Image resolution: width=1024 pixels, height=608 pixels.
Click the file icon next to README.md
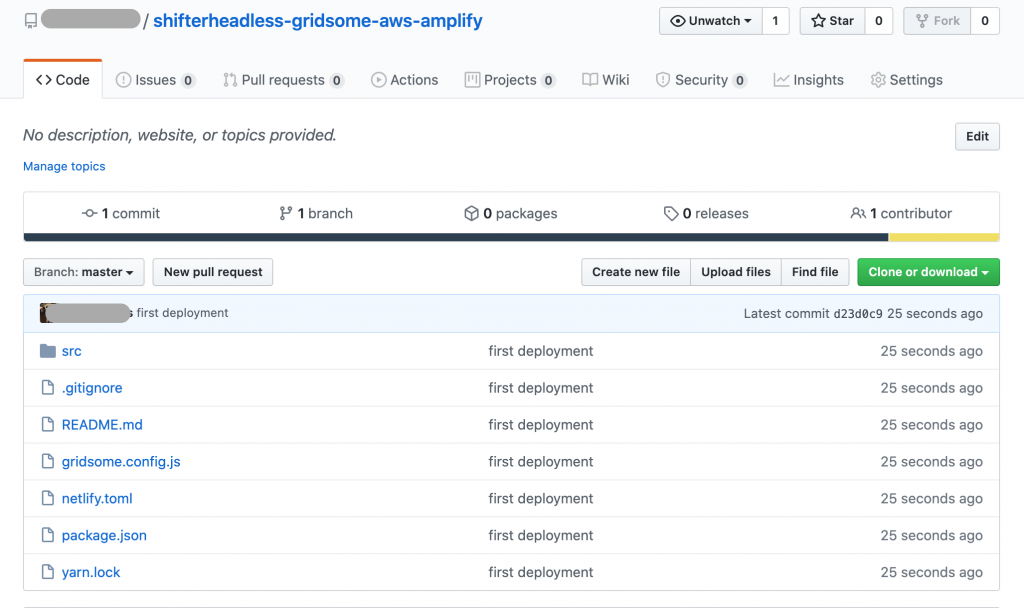pyautogui.click(x=48, y=424)
